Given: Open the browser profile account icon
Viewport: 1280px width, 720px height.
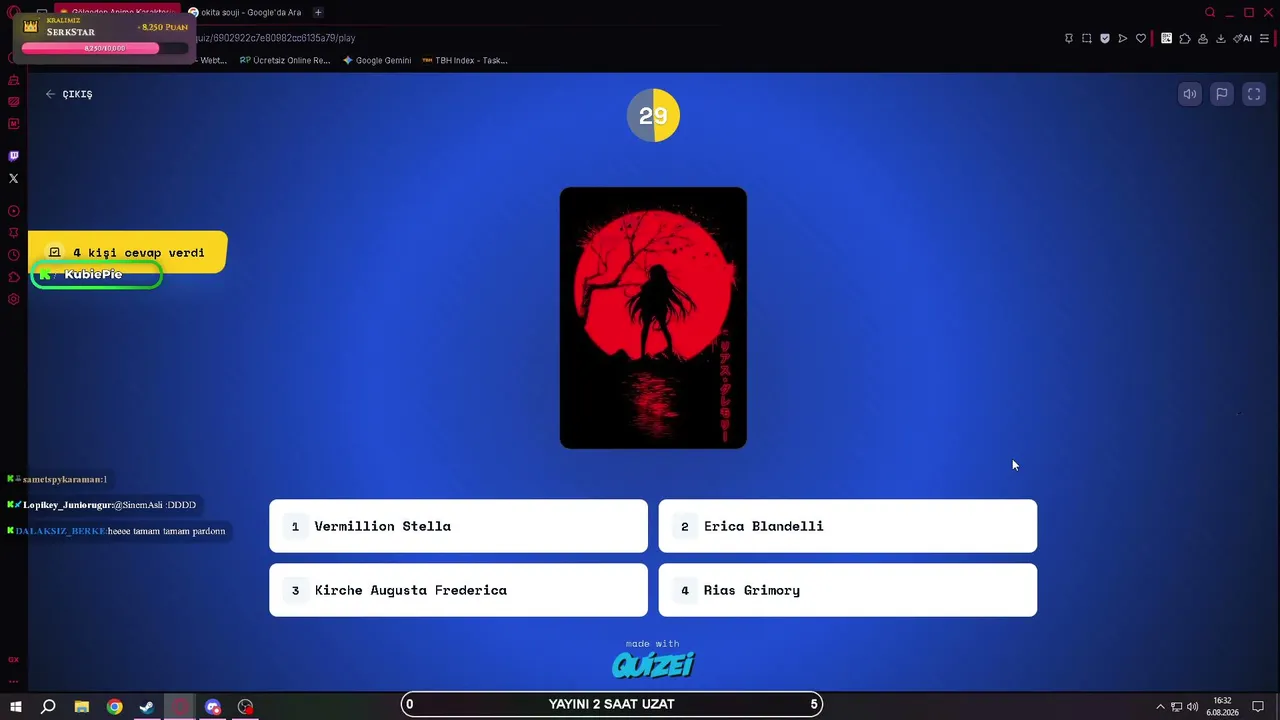Looking at the screenshot, I should point(1203,39).
